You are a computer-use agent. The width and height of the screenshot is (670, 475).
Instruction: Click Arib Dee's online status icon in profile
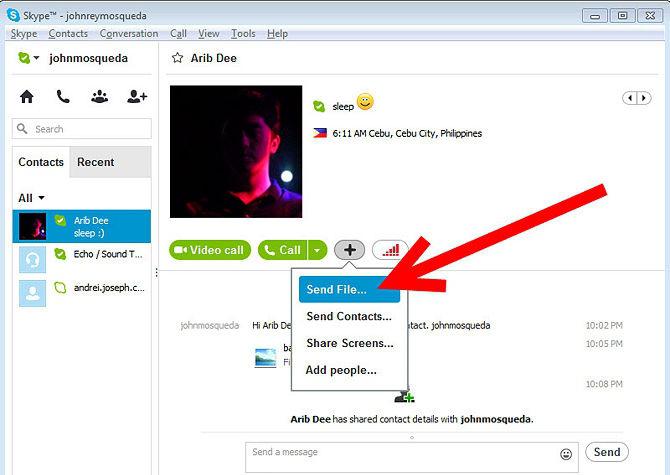(x=319, y=106)
